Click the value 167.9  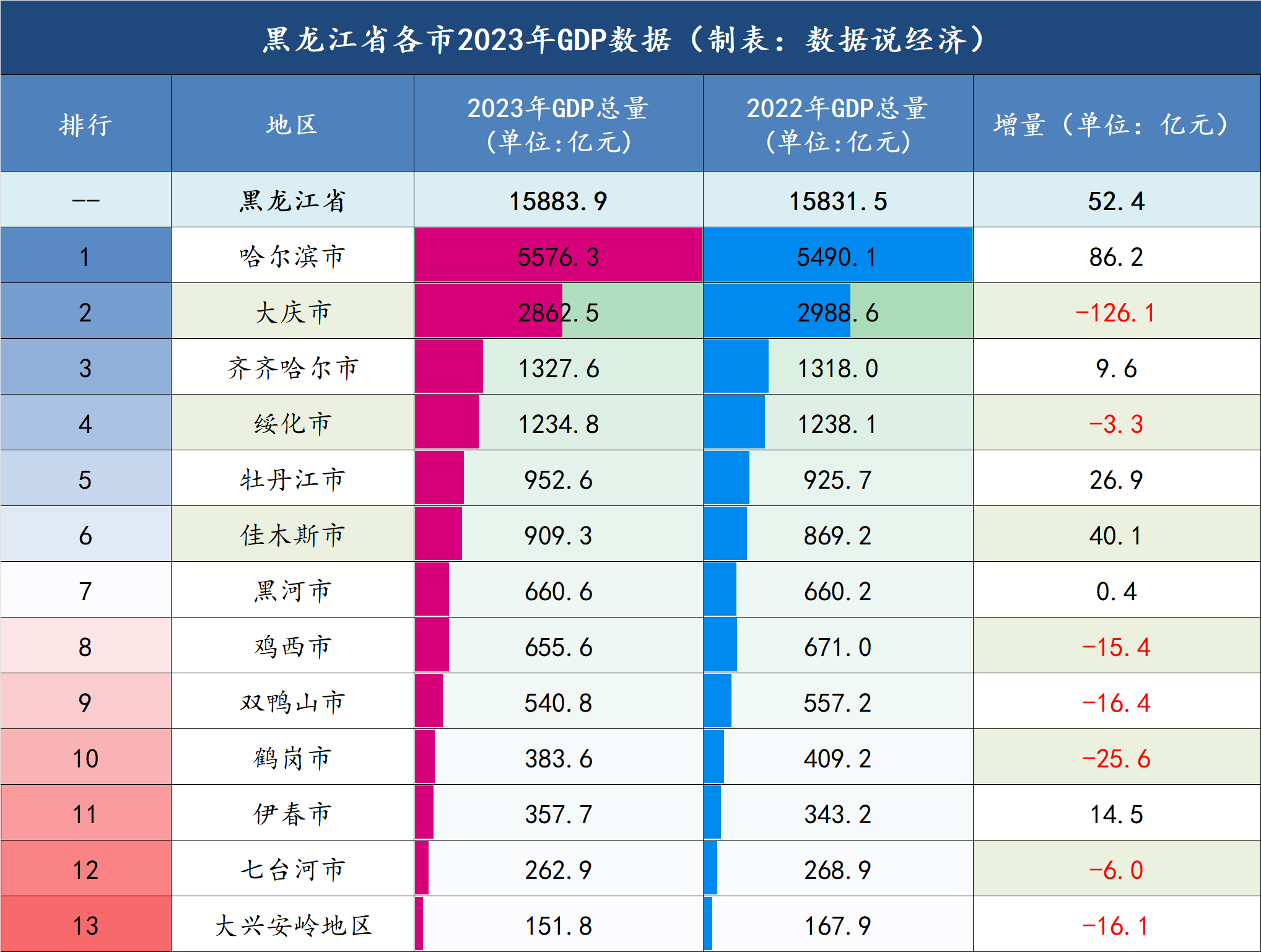point(837,926)
